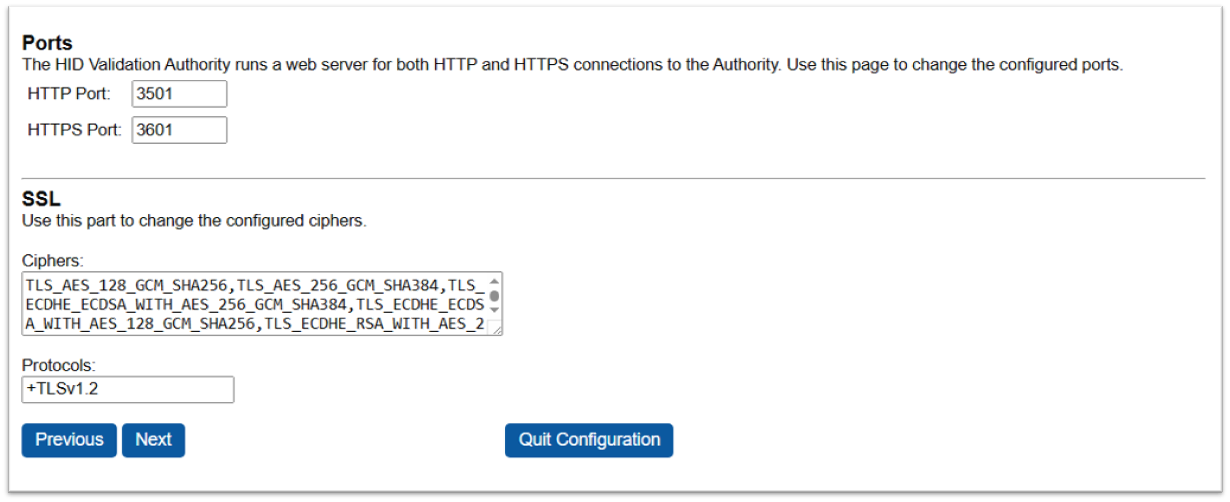Focus the HTTP Port field
The width and height of the screenshot is (1230, 502).
(179, 94)
